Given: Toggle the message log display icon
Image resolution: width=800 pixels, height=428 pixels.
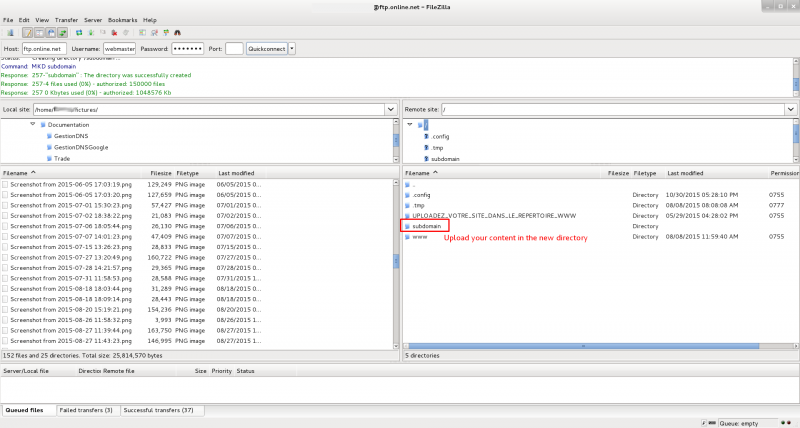Looking at the screenshot, I should [28, 32].
